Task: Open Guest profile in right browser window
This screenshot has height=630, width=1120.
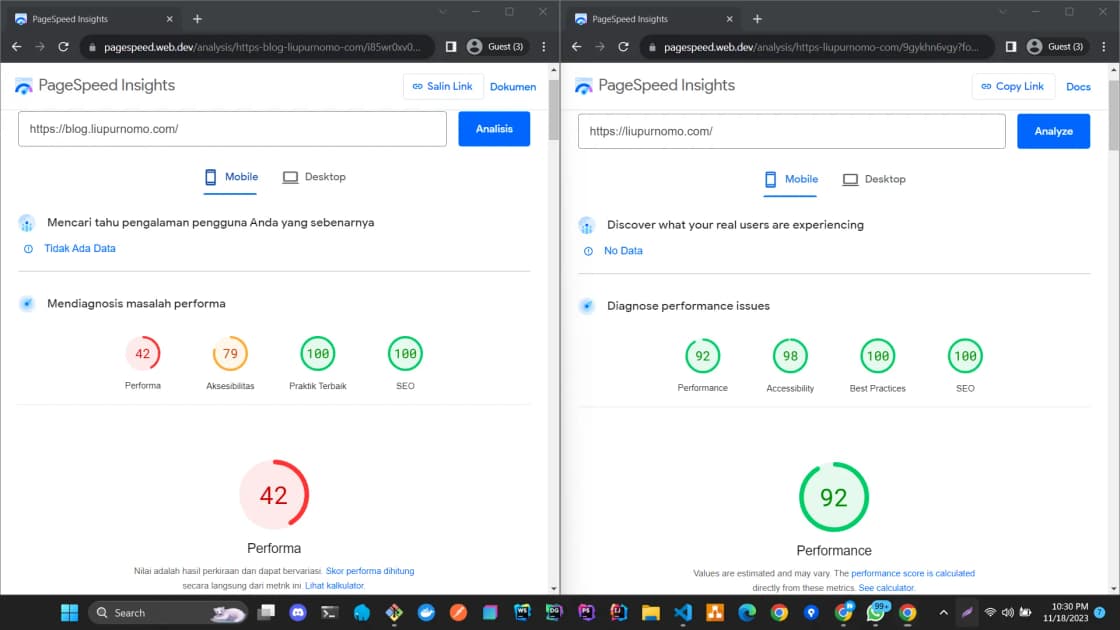Action: (x=1055, y=46)
